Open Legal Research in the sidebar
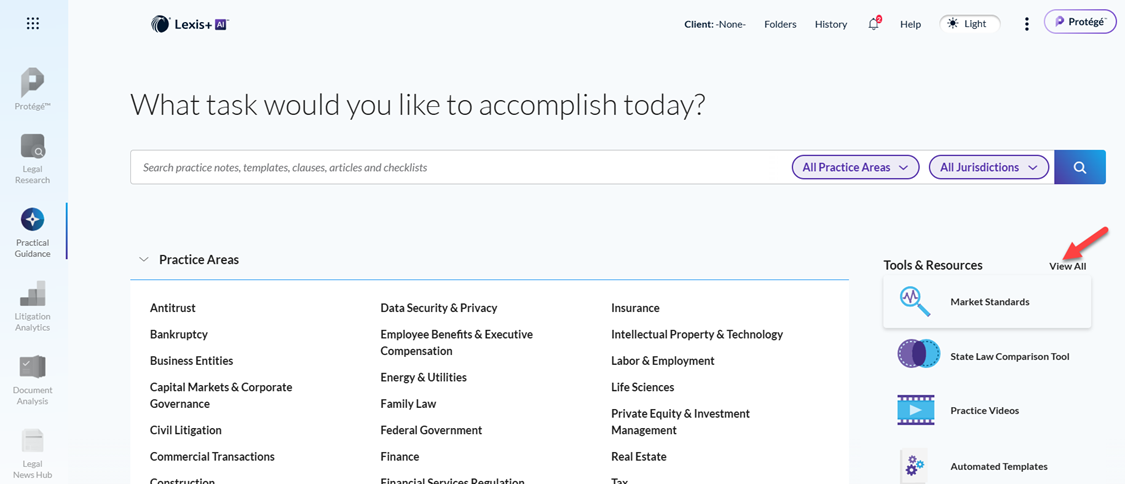1125x484 pixels. point(33,159)
